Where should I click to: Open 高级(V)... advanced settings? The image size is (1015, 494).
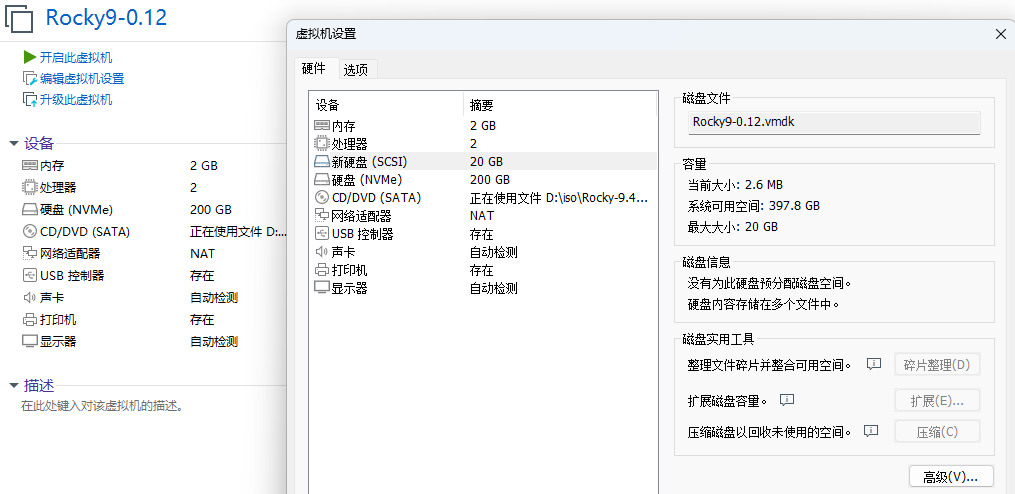click(x=951, y=477)
